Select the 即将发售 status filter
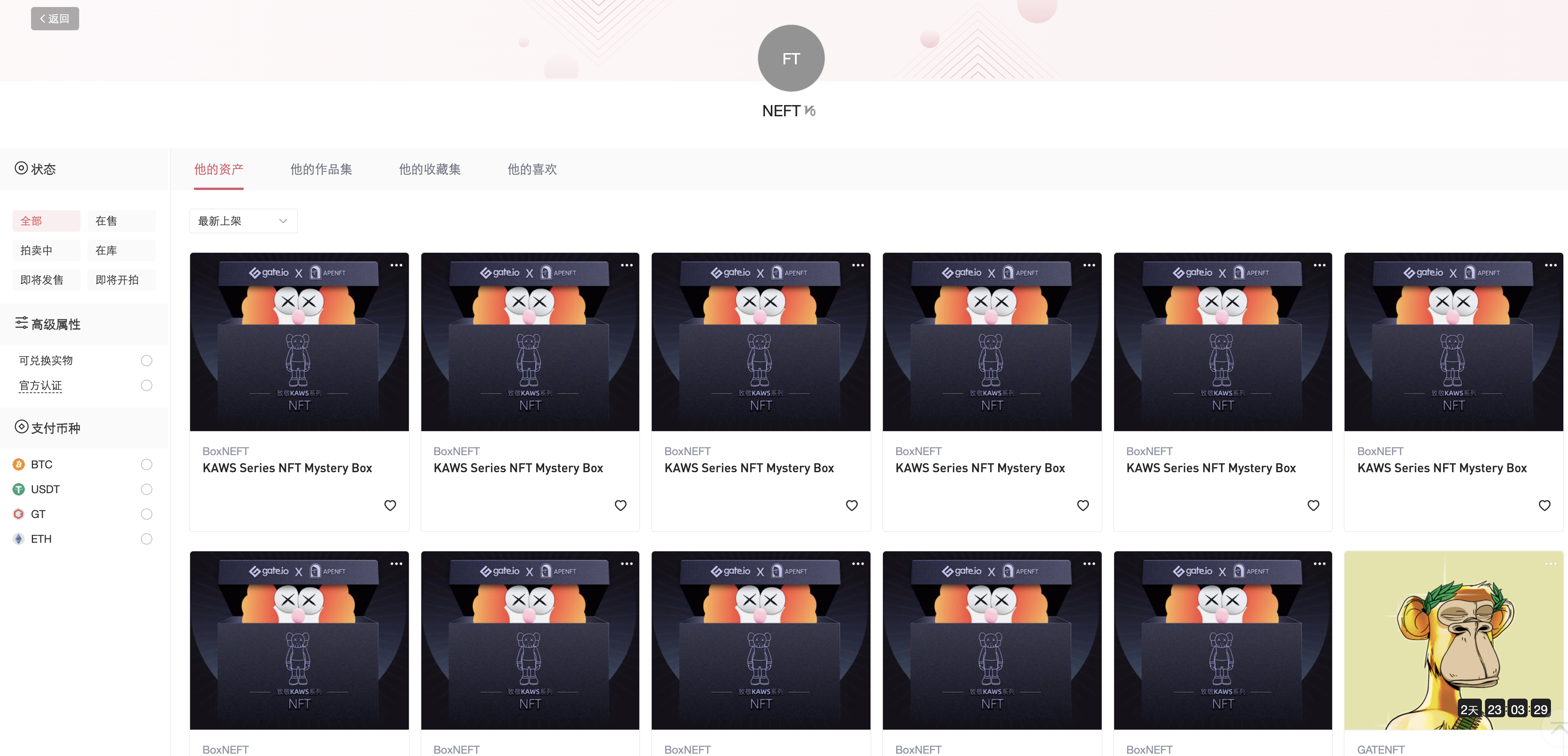Image resolution: width=1568 pixels, height=756 pixels. 46,280
